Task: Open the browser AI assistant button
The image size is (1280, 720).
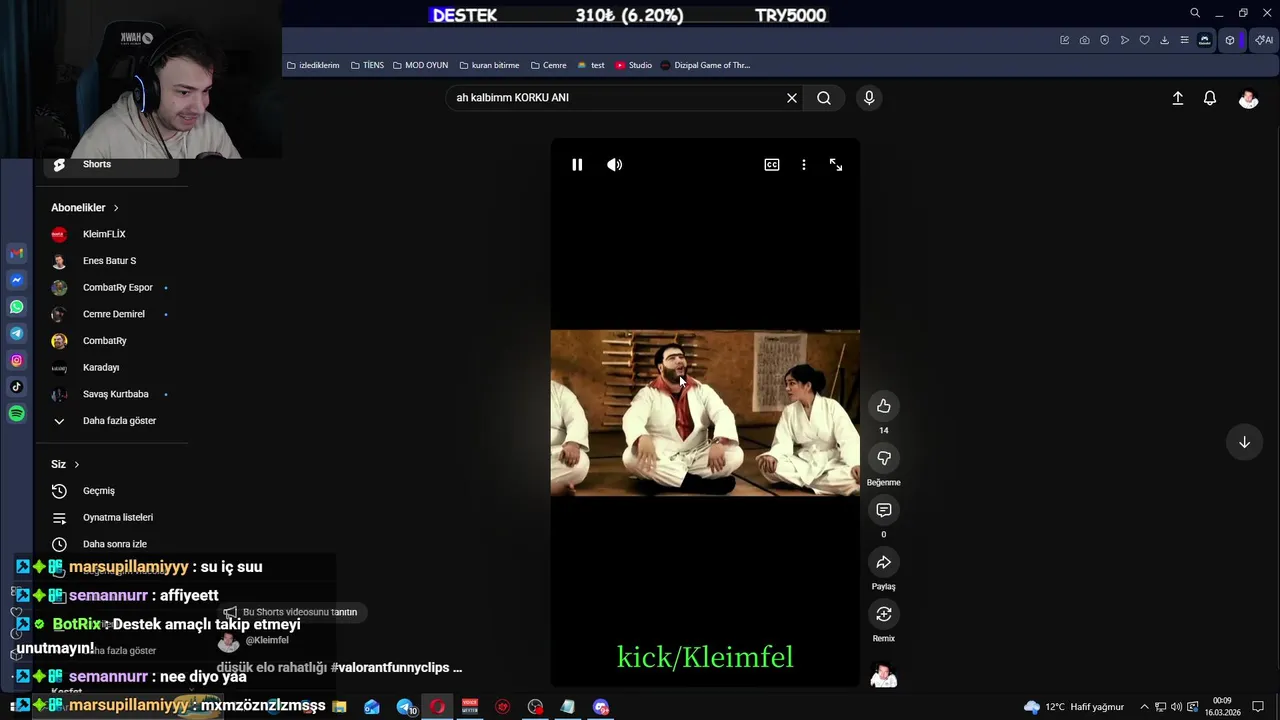Action: [1264, 40]
